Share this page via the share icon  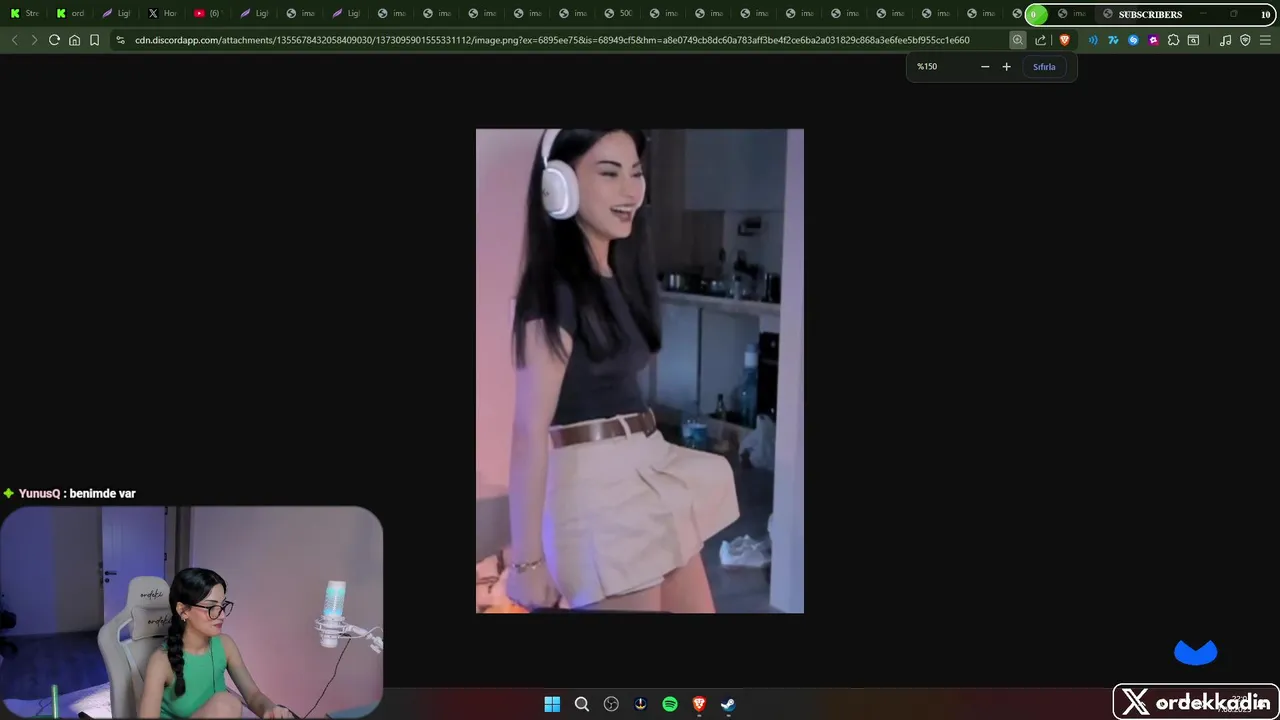(1040, 40)
